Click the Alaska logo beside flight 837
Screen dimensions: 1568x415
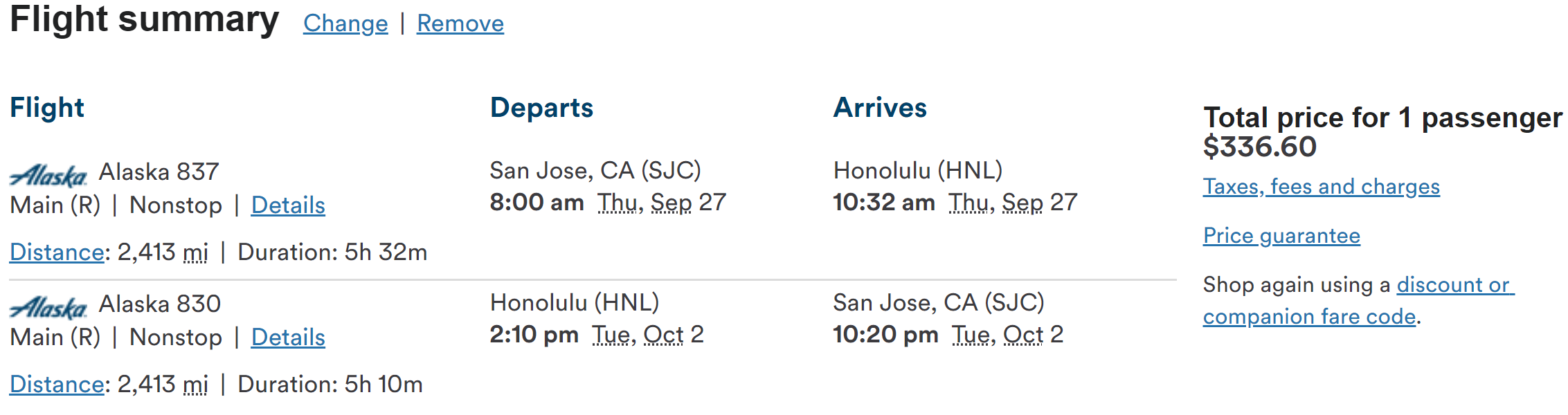click(48, 175)
